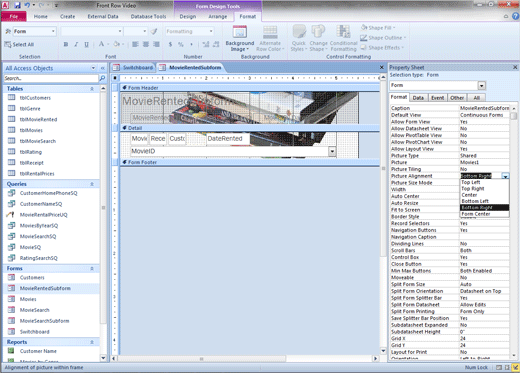Click the Italic formatting icon
520x373 pixels.
(76, 44)
